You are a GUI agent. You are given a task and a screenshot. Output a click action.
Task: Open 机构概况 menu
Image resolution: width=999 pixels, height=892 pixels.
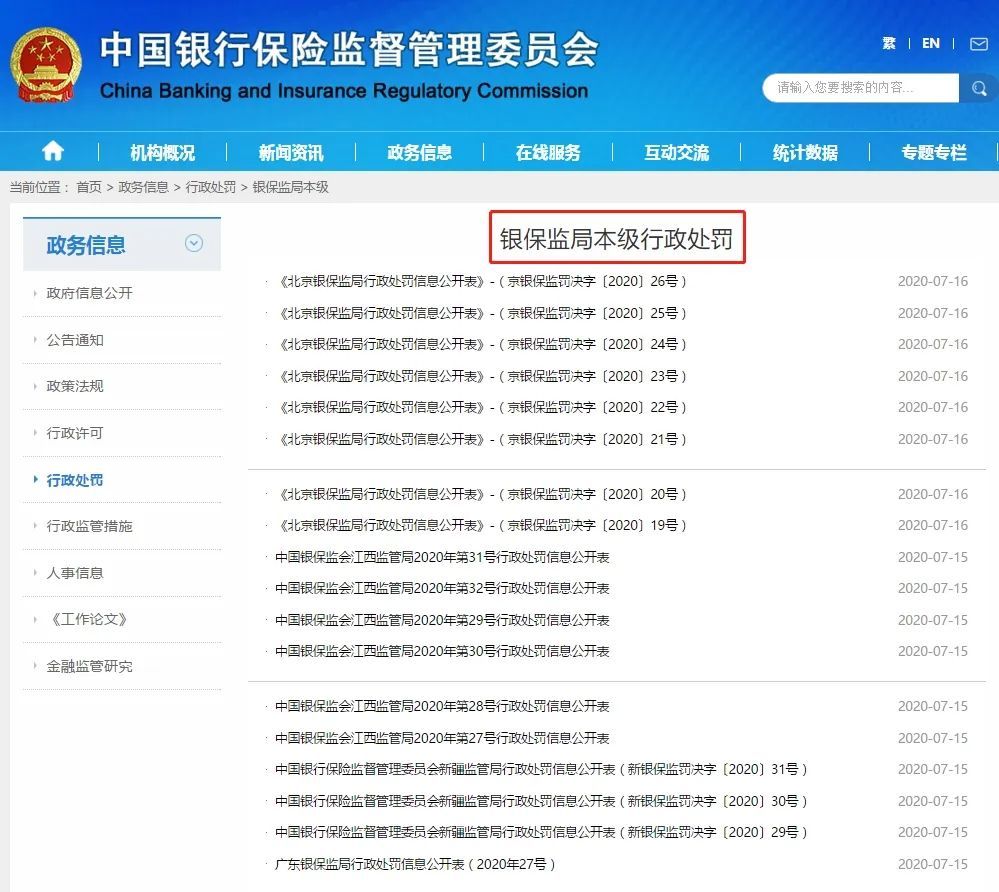[162, 152]
